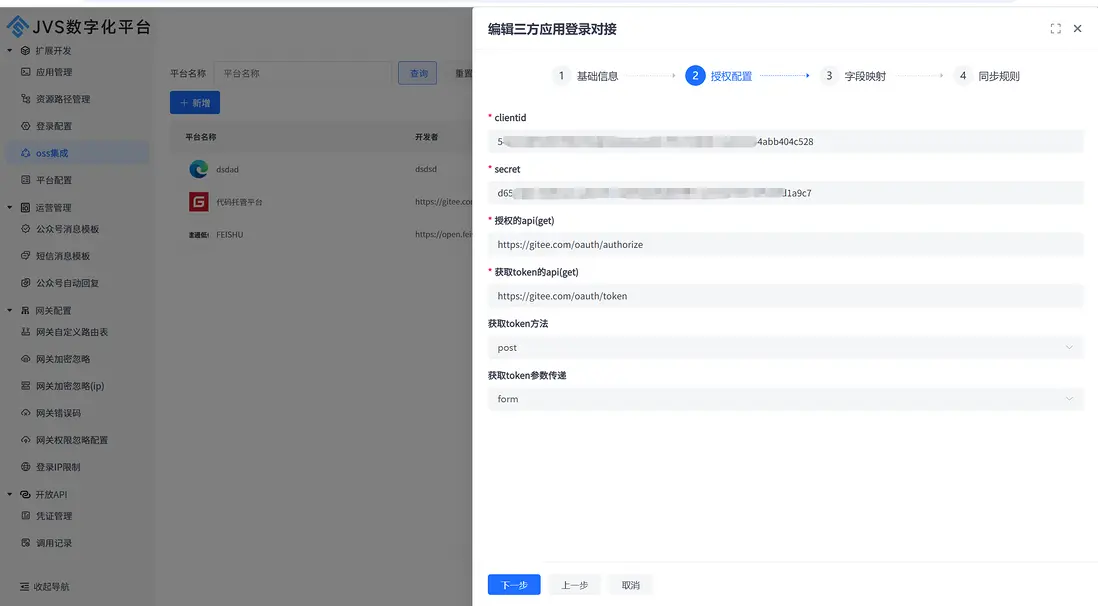Image resolution: width=1098 pixels, height=606 pixels.
Task: Click the 取消 button
Action: [x=630, y=585]
